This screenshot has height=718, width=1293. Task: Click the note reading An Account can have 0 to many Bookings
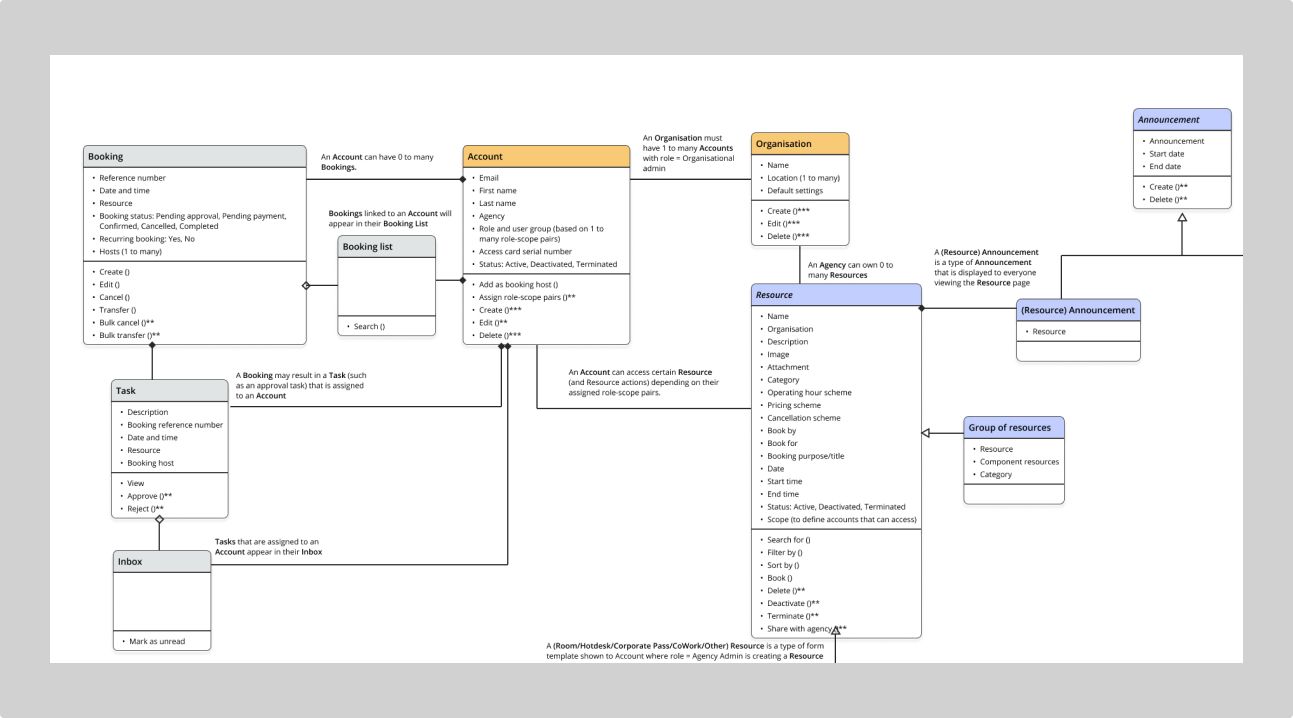point(378,163)
